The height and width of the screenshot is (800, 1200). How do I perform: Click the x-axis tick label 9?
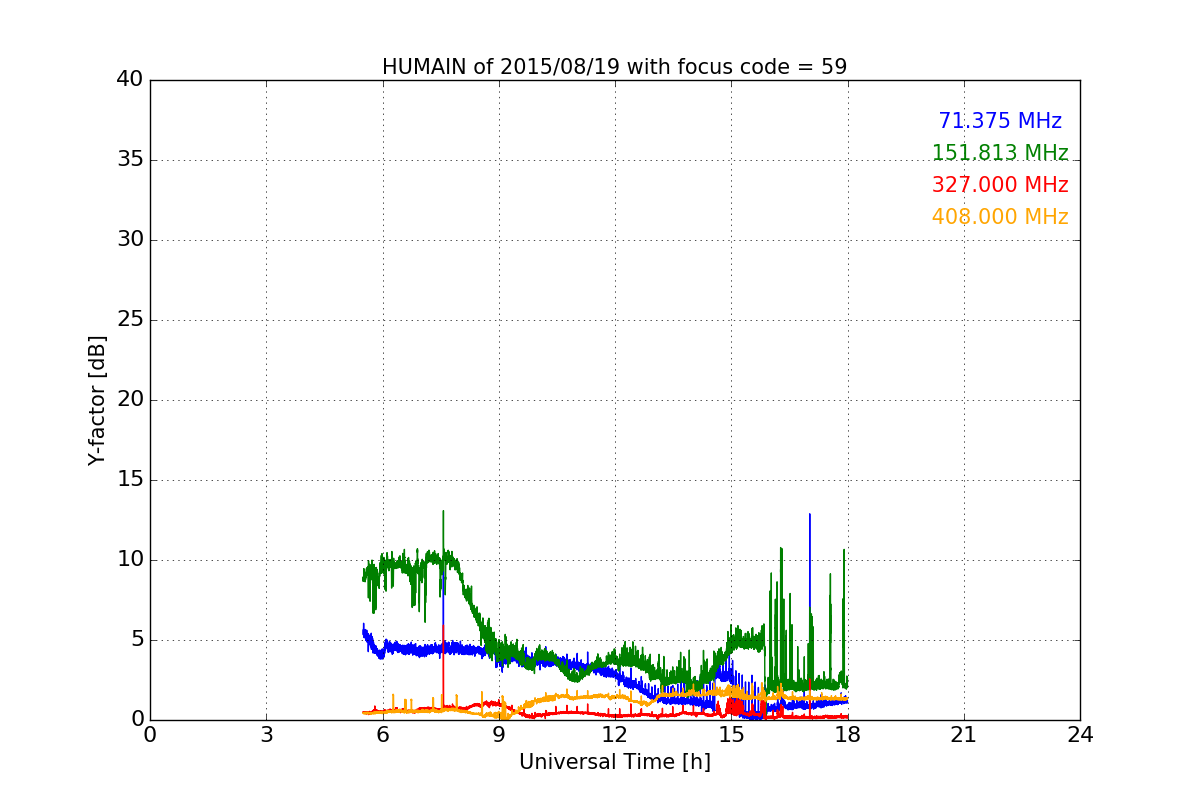[499, 735]
